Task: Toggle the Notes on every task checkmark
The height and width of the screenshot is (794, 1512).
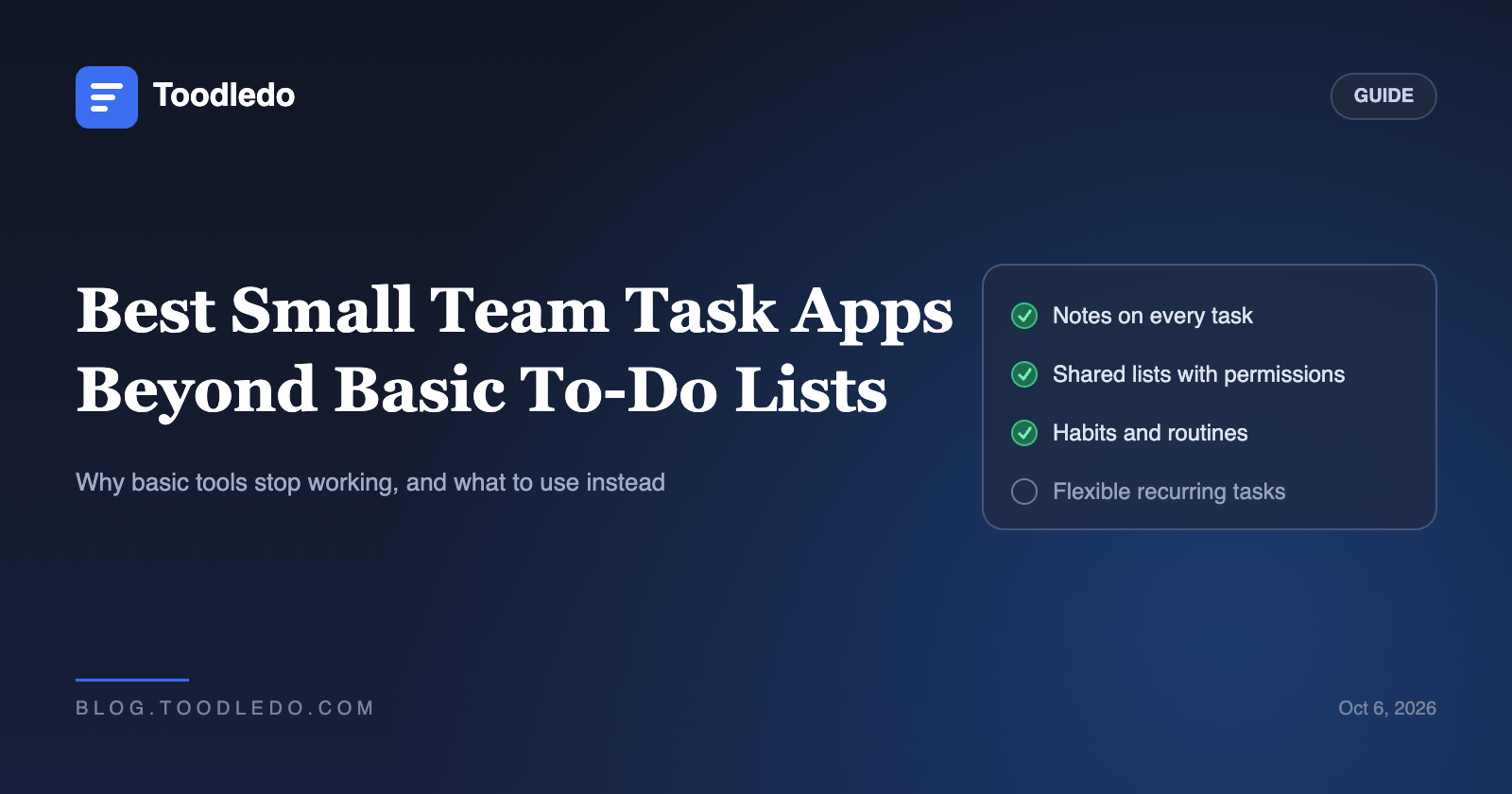Action: (1024, 316)
